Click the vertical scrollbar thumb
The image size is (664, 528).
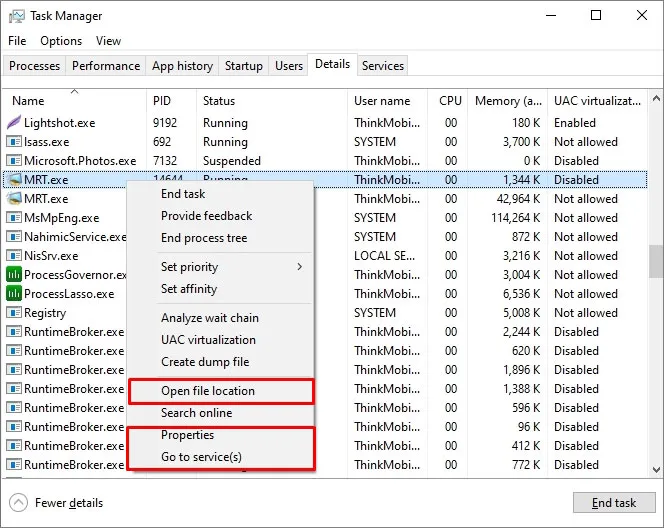click(x=656, y=261)
